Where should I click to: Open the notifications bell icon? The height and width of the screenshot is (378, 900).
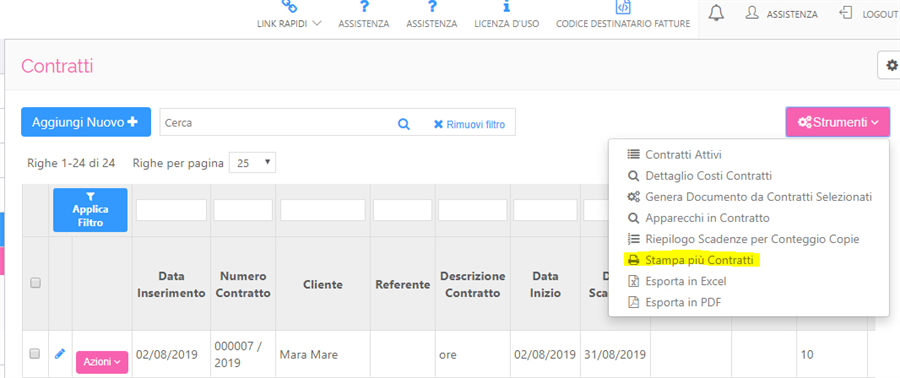click(716, 13)
